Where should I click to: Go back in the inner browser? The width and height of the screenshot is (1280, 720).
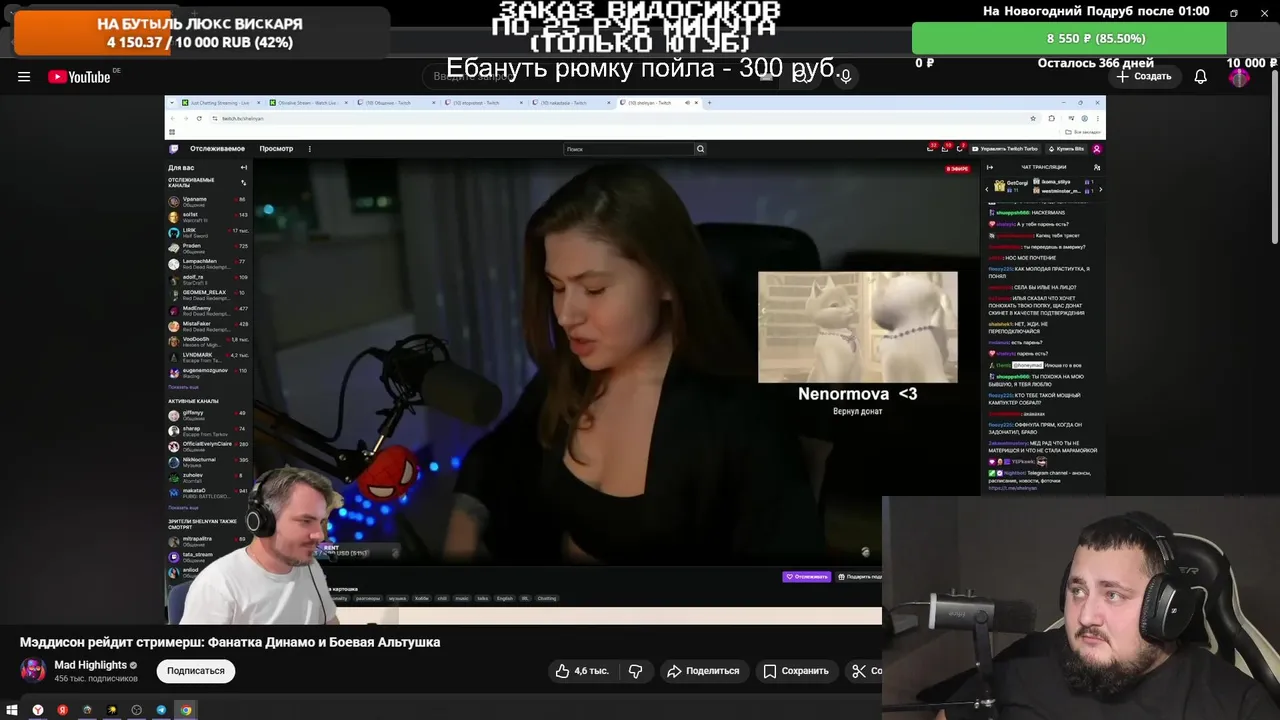click(x=173, y=118)
